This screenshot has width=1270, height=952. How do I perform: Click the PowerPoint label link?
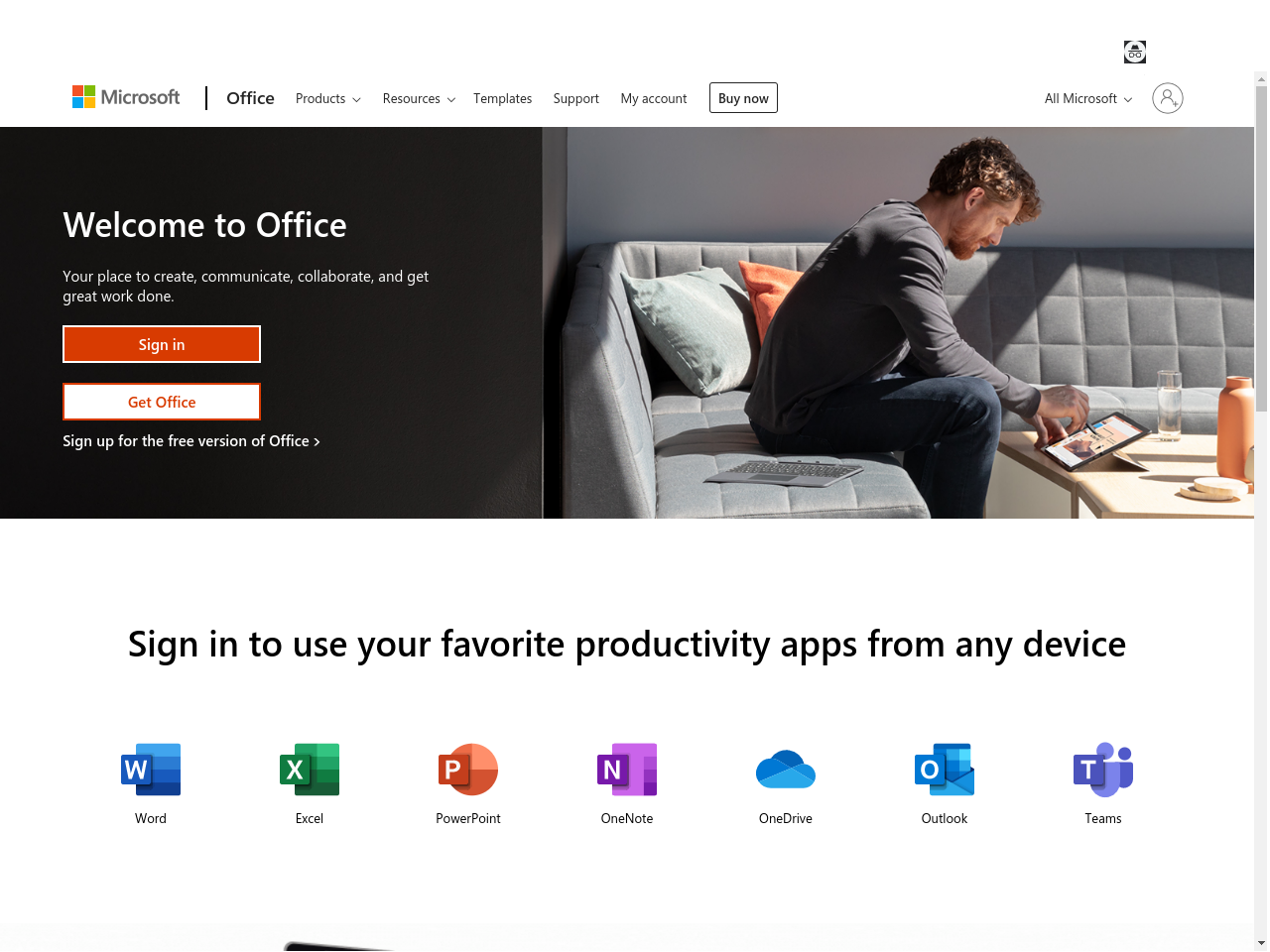click(468, 818)
